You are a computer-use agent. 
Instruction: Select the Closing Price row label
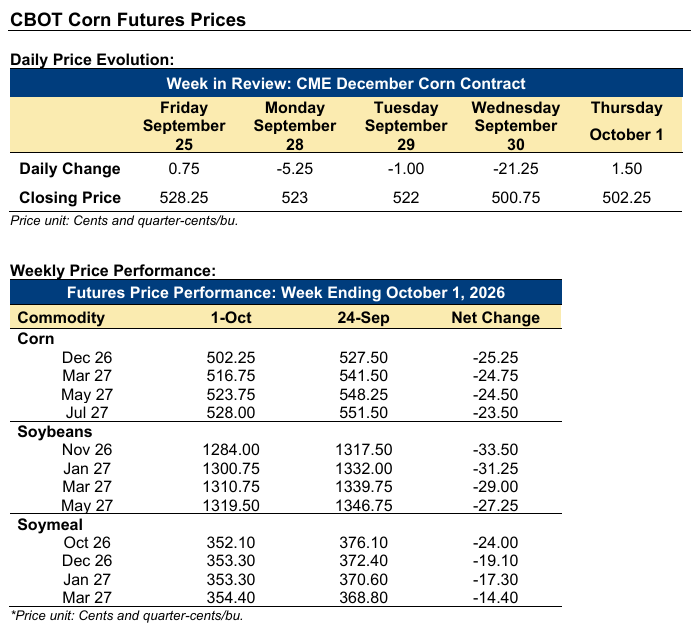click(70, 197)
